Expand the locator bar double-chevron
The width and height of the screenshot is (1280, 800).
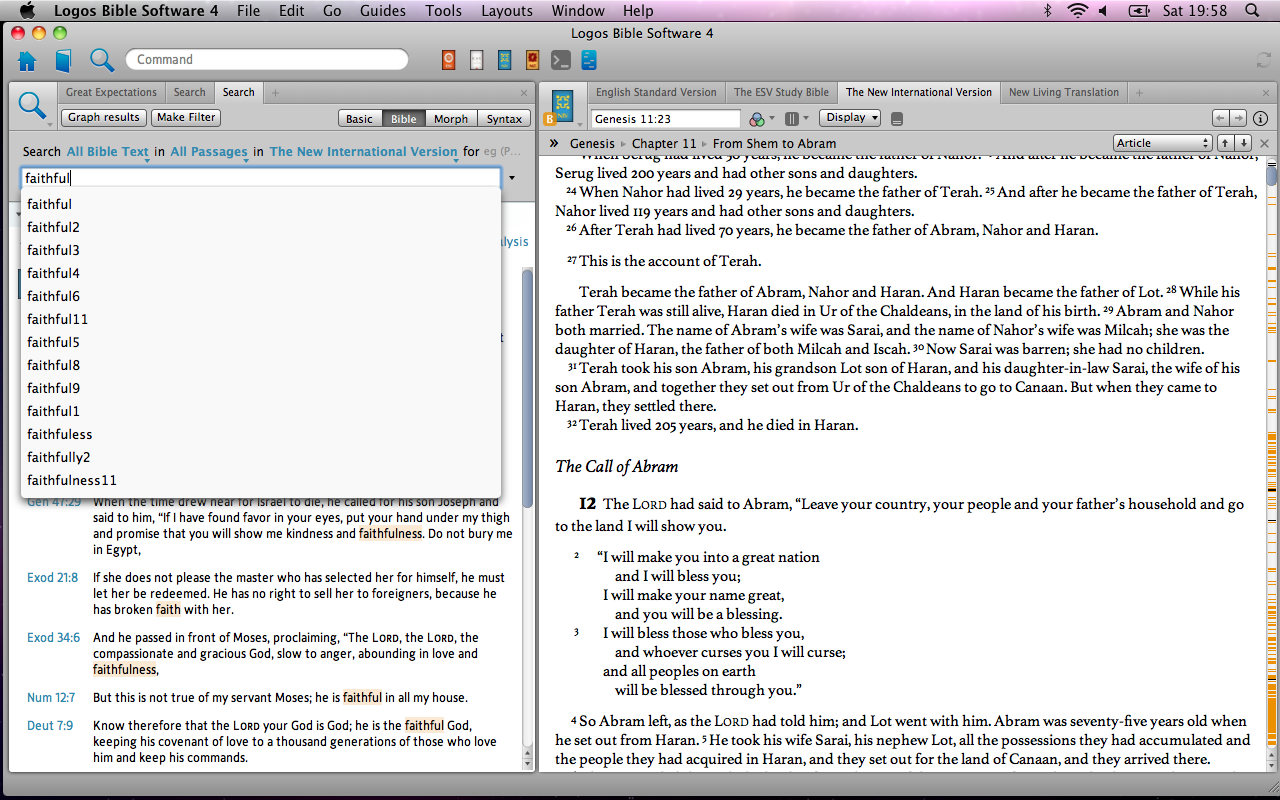pyautogui.click(x=554, y=143)
